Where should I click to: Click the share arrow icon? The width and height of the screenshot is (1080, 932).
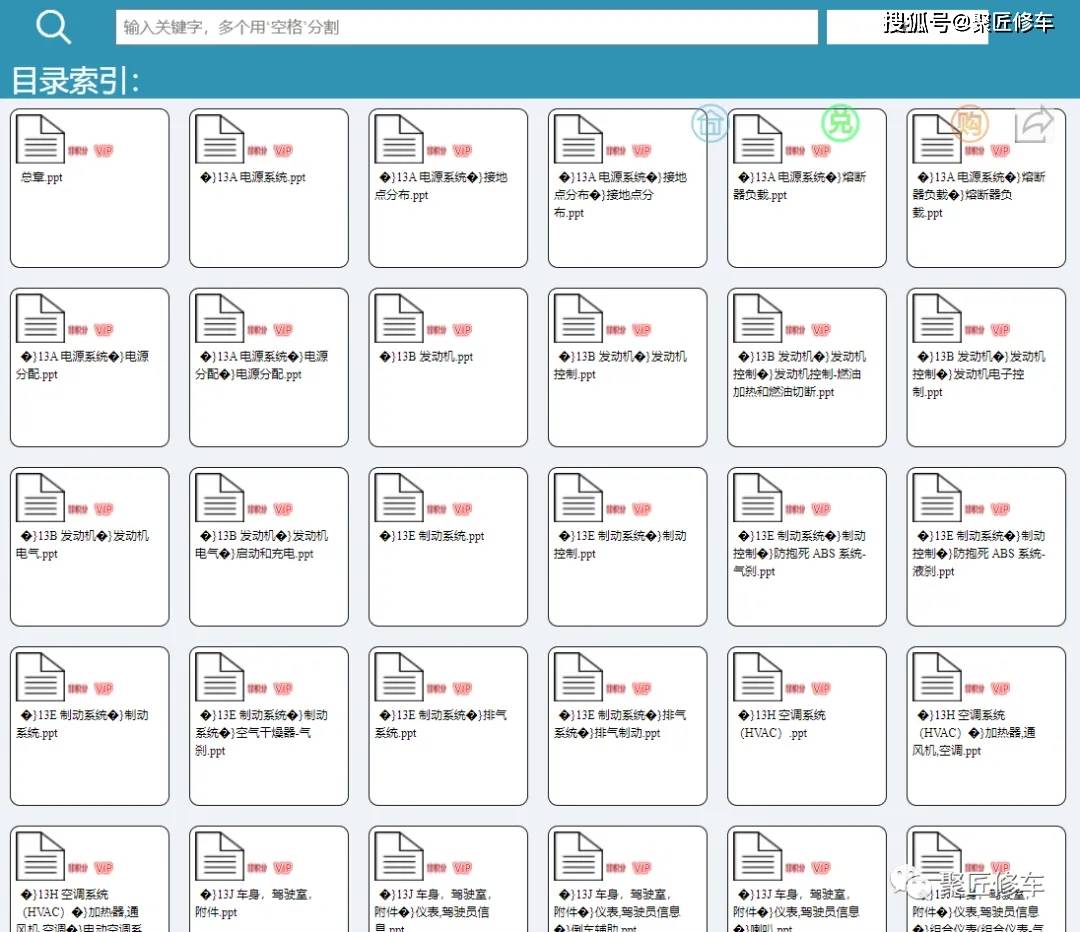pyautogui.click(x=1034, y=124)
